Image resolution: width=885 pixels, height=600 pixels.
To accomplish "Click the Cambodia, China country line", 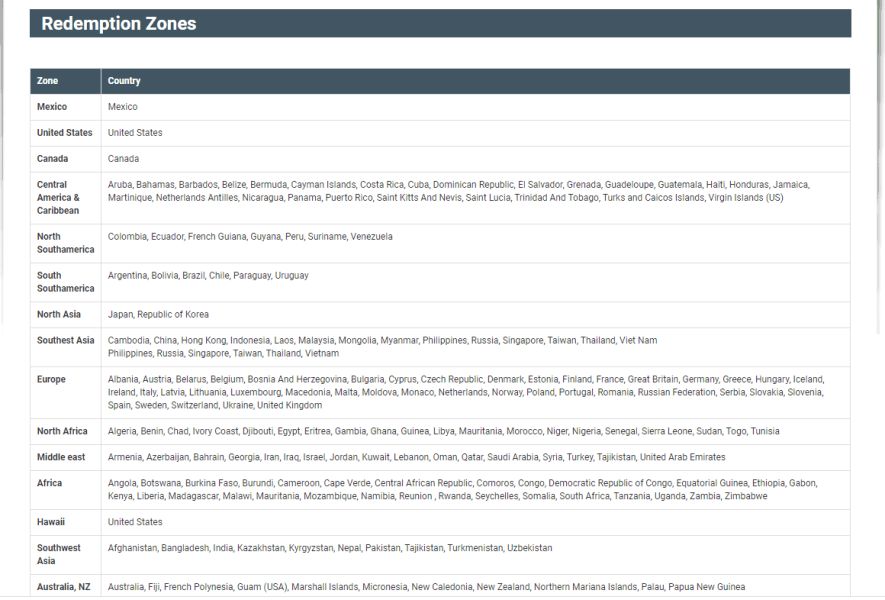I will pyautogui.click(x=382, y=340).
